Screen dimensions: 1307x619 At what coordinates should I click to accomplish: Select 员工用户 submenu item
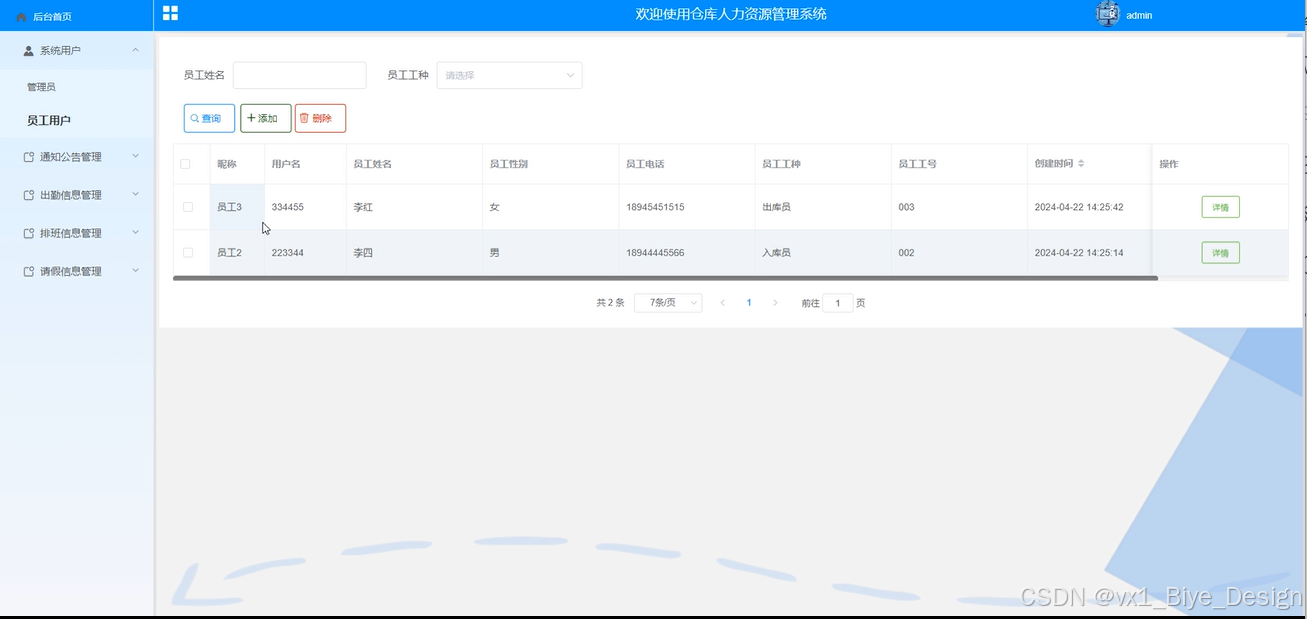click(x=49, y=120)
